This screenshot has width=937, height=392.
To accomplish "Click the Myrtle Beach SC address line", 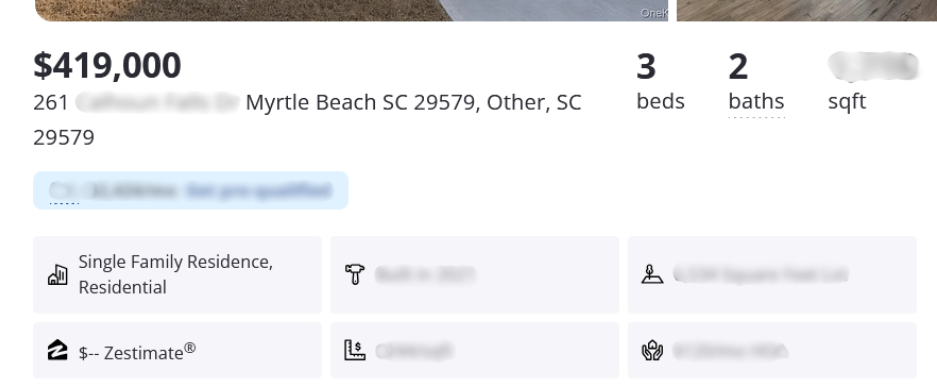I will (x=307, y=120).
